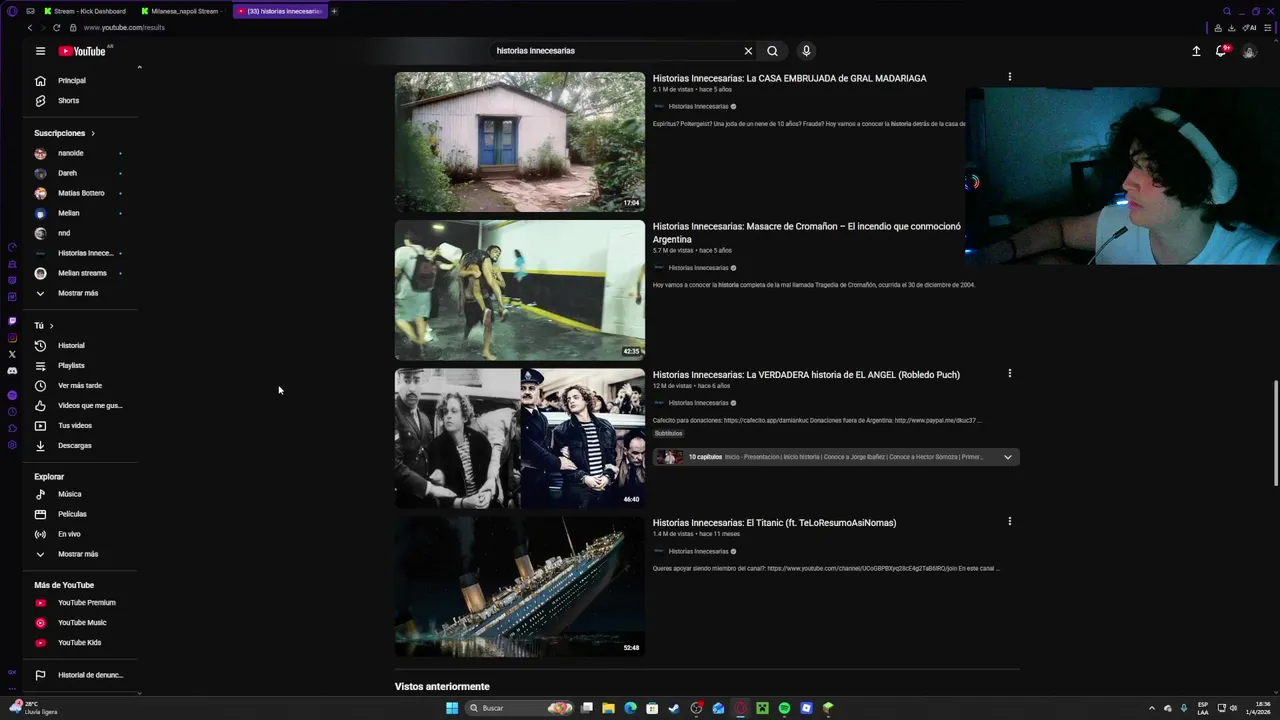Open a new browser tab
The image size is (1280, 720).
(x=334, y=11)
